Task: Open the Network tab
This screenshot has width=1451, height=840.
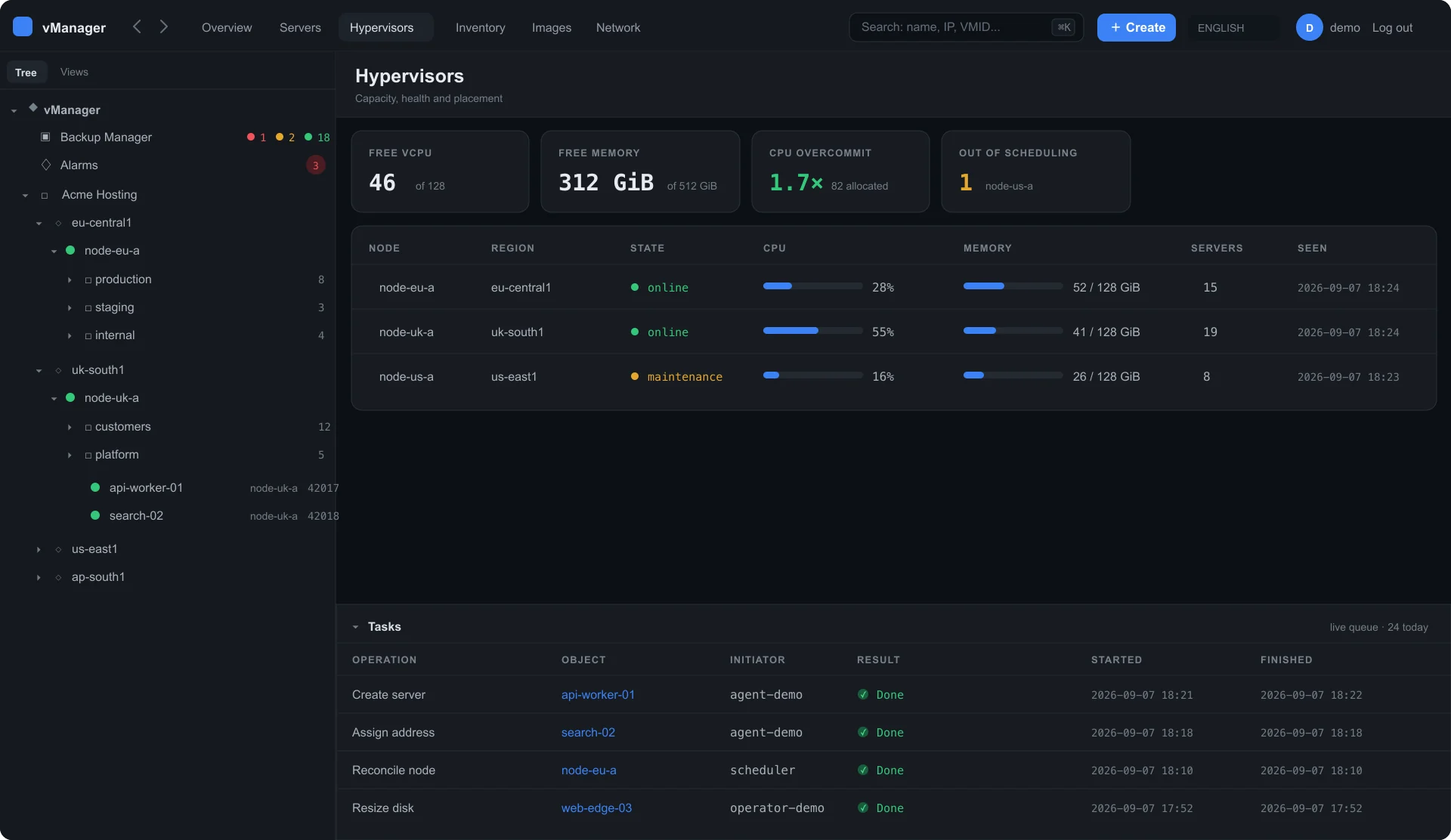Action: [618, 27]
